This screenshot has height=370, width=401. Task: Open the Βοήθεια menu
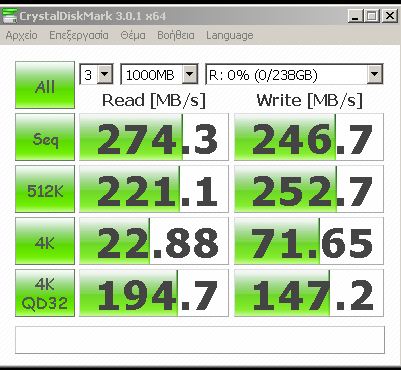176,35
